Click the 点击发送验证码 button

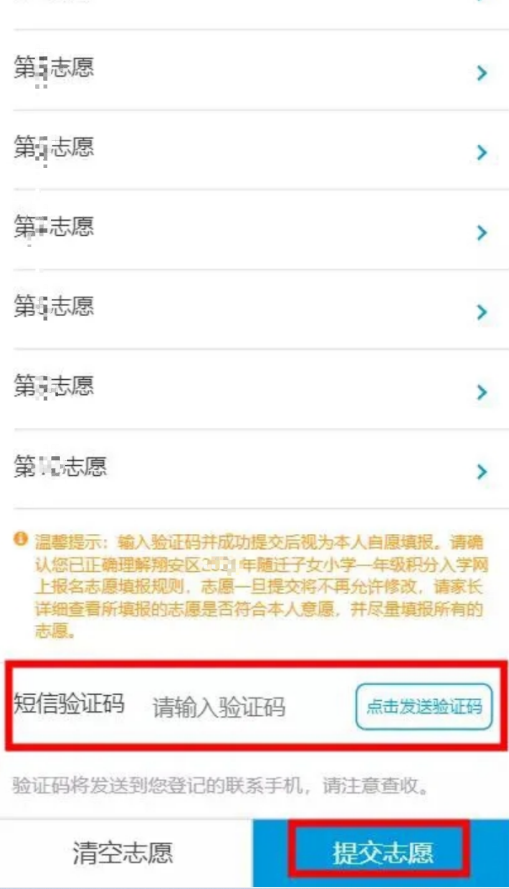click(x=424, y=706)
